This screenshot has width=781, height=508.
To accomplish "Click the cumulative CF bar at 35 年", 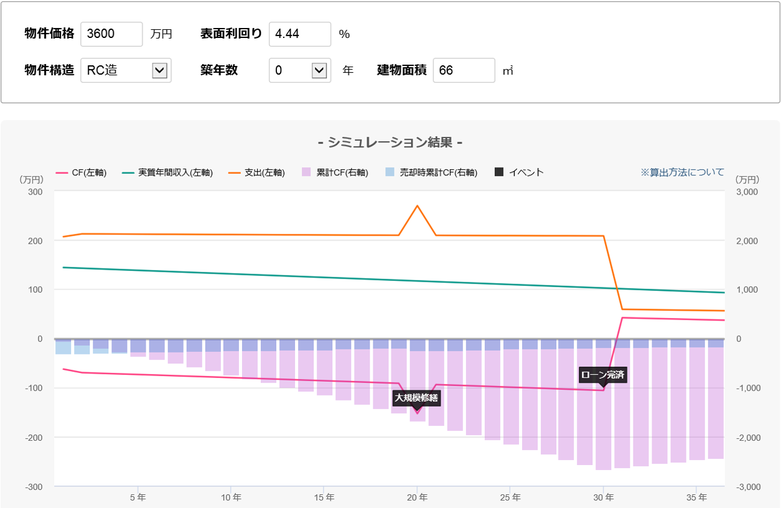I will tap(697, 399).
